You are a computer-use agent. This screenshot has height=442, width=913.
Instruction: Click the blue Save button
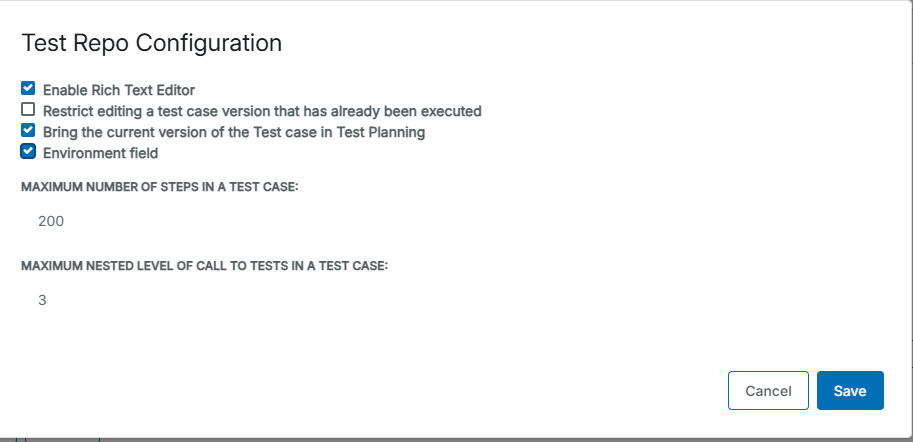click(850, 391)
